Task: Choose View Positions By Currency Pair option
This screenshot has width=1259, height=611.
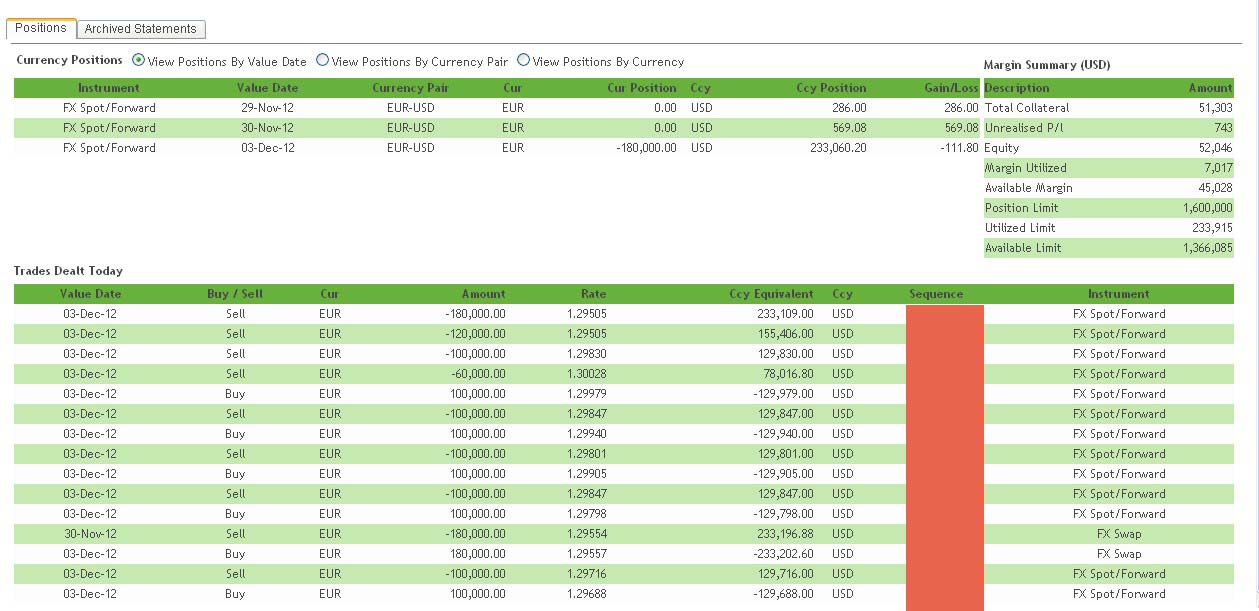Action: (323, 60)
